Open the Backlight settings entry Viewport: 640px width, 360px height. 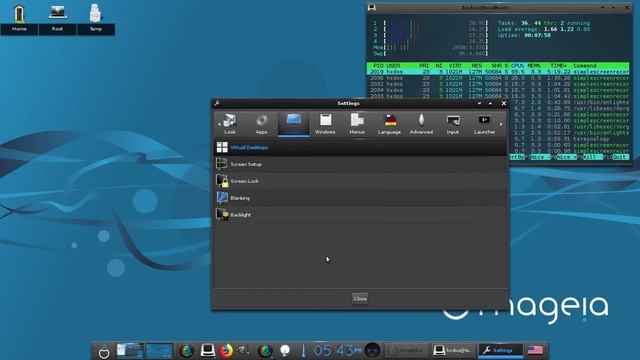(x=361, y=215)
